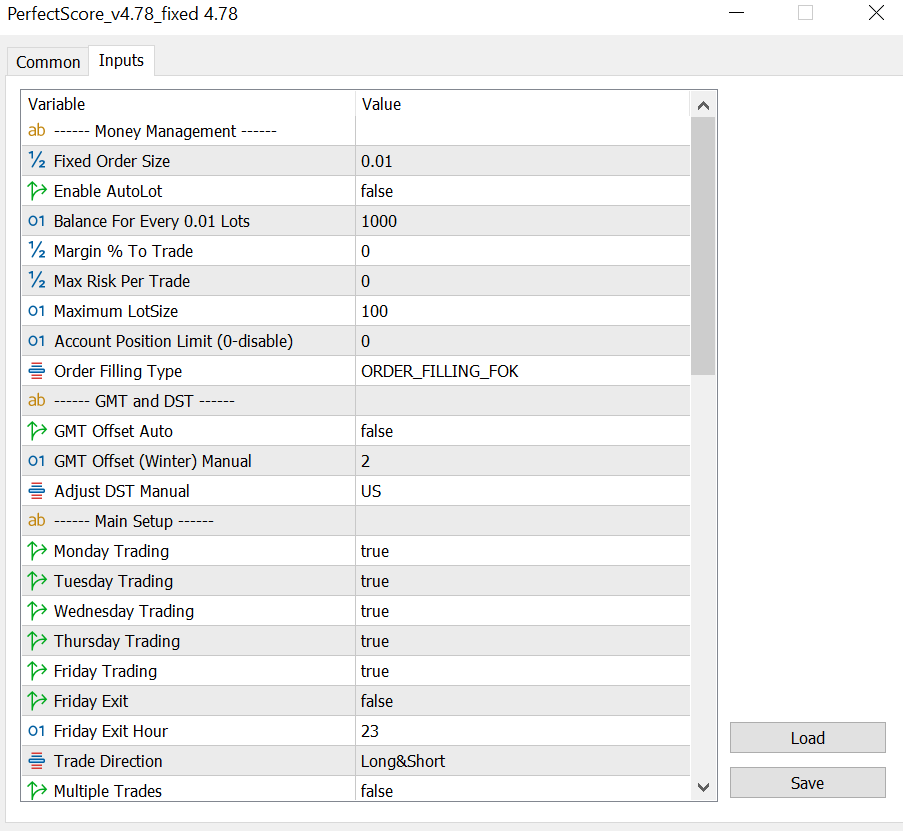The width and height of the screenshot is (903, 831).
Task: Click the integer icon beside Maximum LotSize
Action: (37, 311)
